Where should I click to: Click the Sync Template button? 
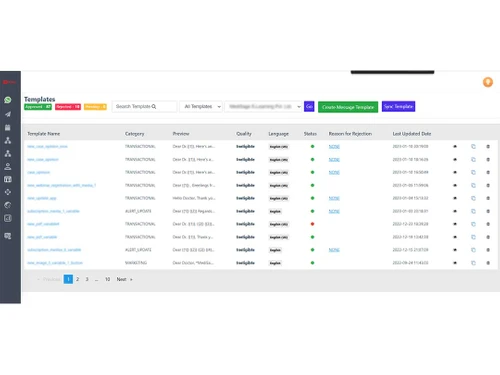(398, 106)
